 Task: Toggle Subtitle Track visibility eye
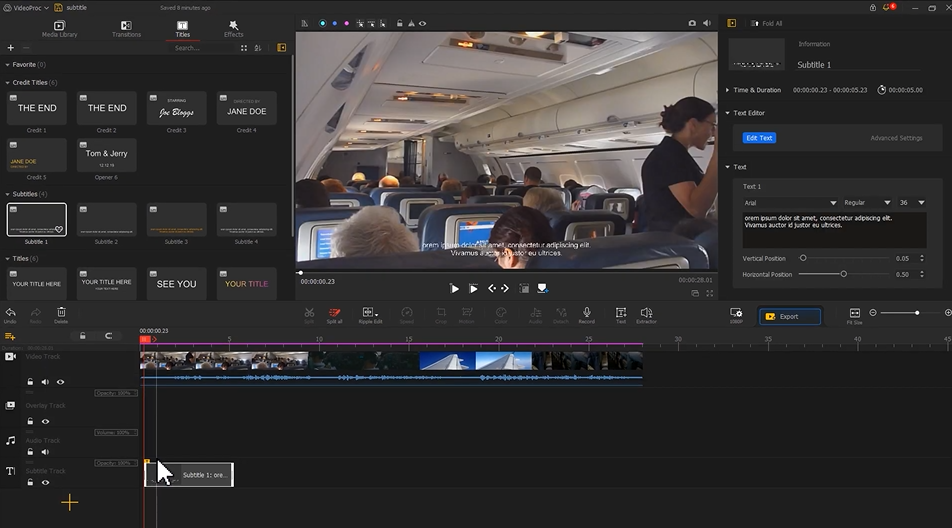point(46,482)
